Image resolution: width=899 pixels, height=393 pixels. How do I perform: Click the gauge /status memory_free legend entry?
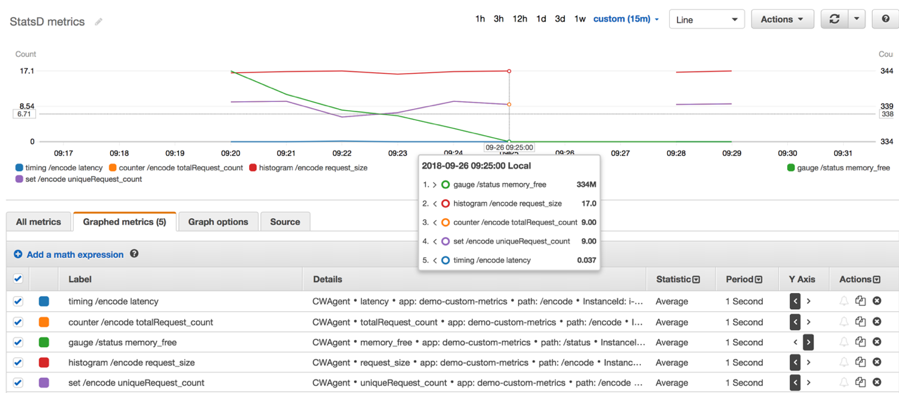coord(838,168)
